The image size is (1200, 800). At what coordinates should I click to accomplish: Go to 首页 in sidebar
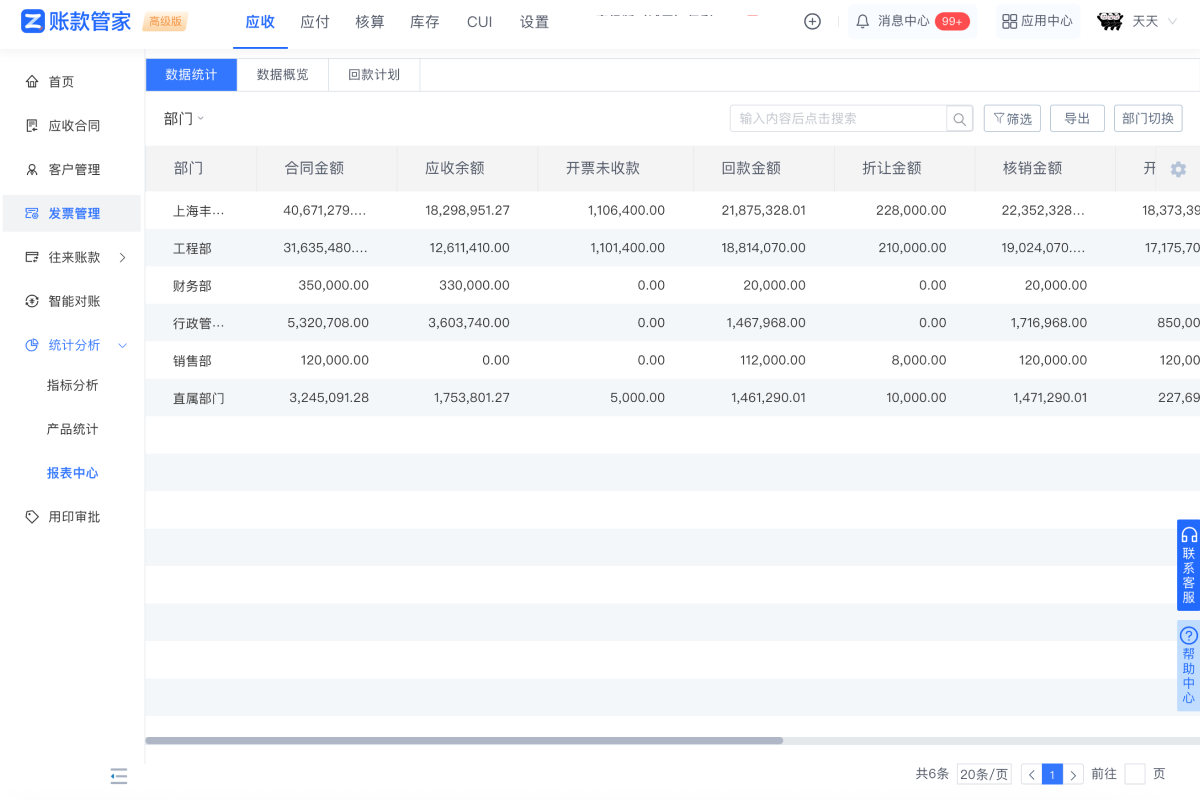62,82
